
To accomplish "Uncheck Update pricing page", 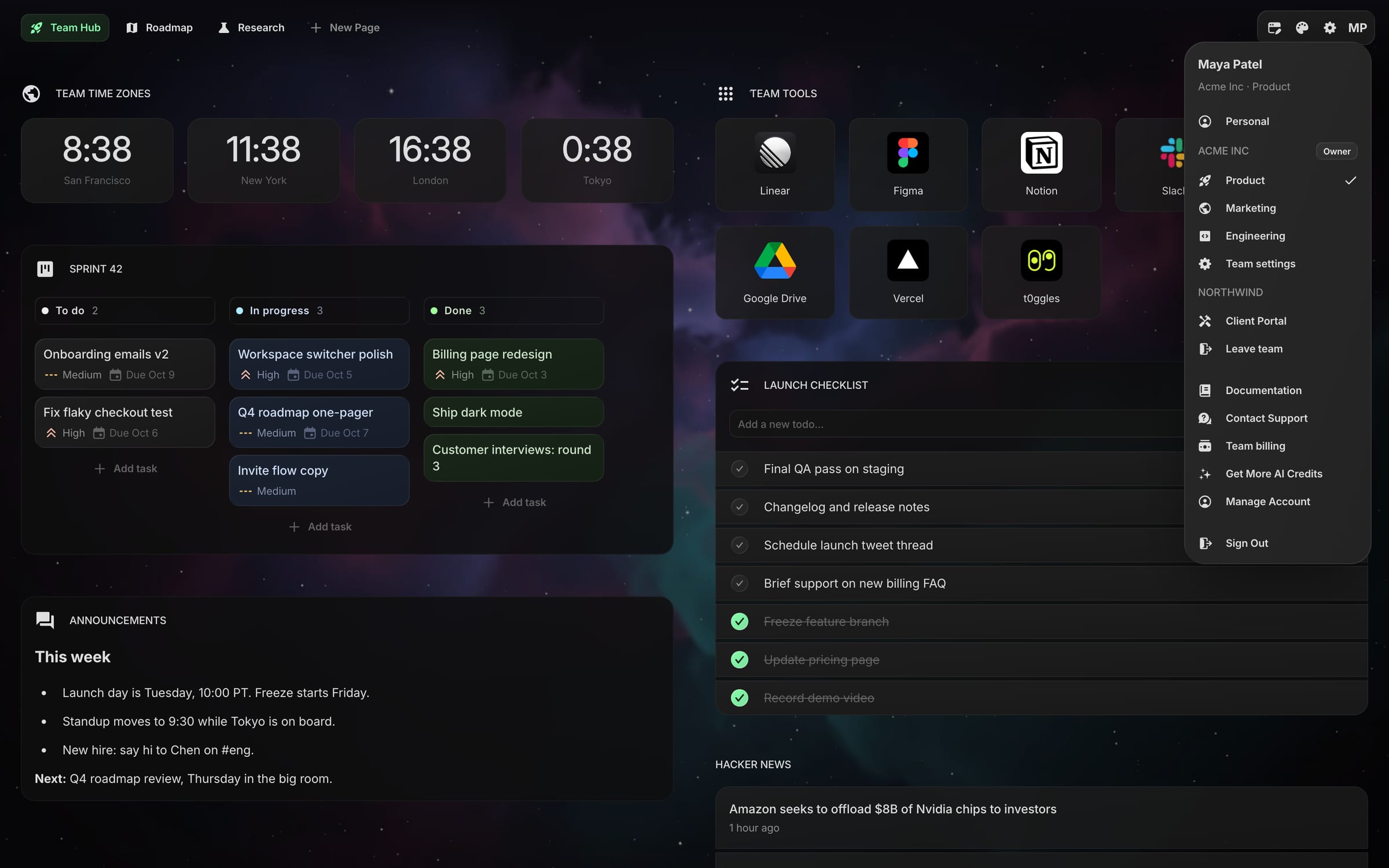I will (739, 660).
